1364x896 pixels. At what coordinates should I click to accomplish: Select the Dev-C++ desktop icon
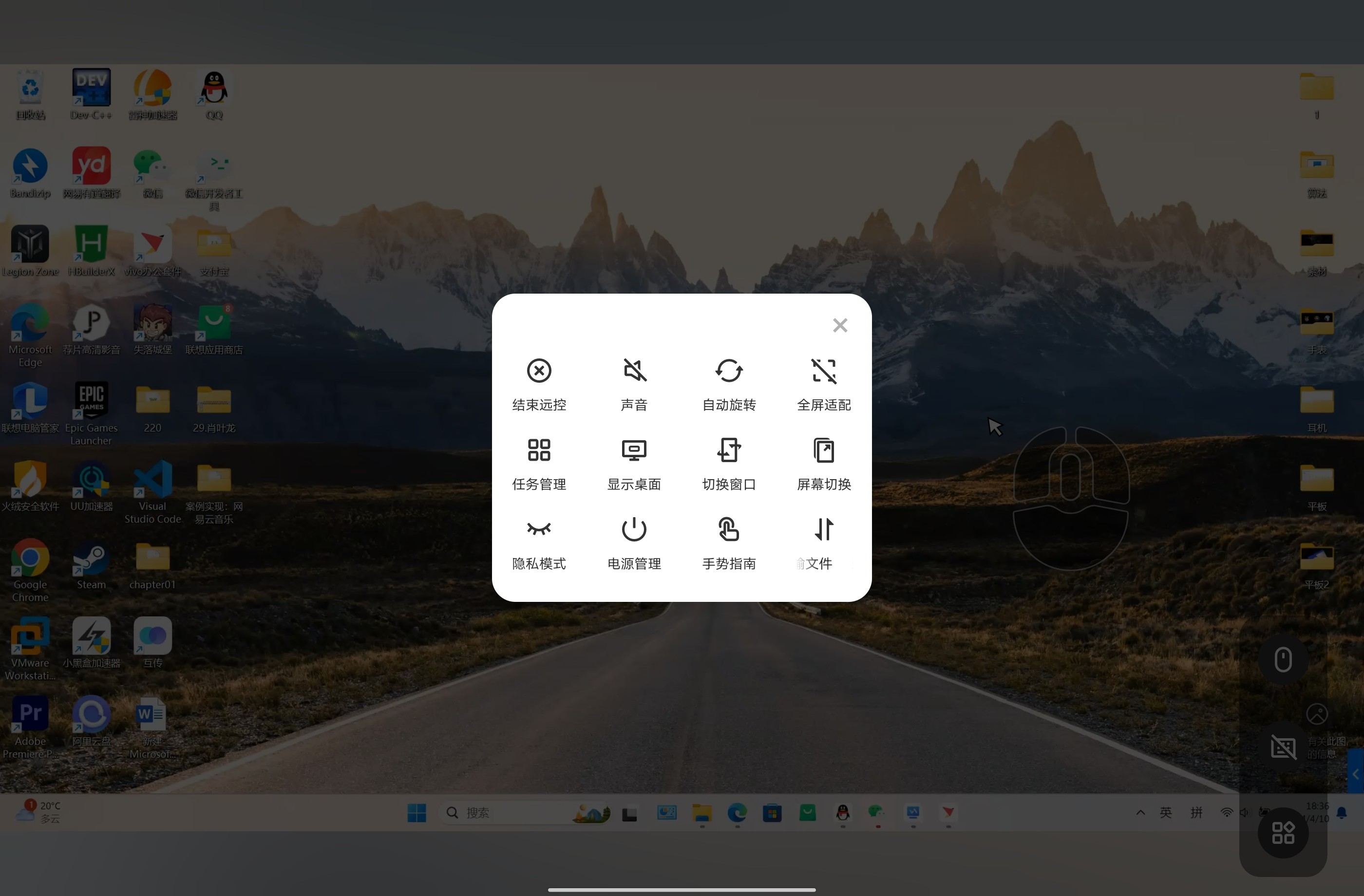[x=91, y=94]
